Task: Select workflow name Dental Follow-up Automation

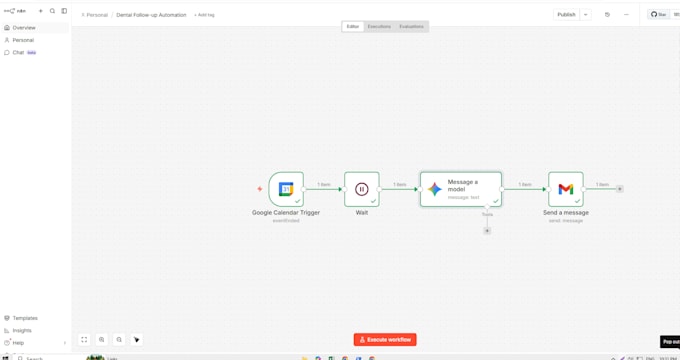Action: [151, 15]
